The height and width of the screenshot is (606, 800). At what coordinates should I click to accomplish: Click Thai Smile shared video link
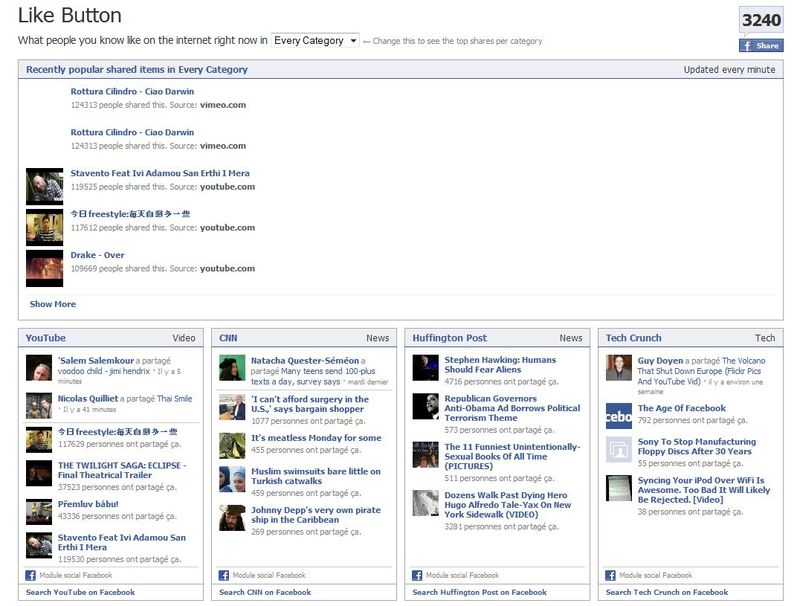pyautogui.click(x=175, y=398)
